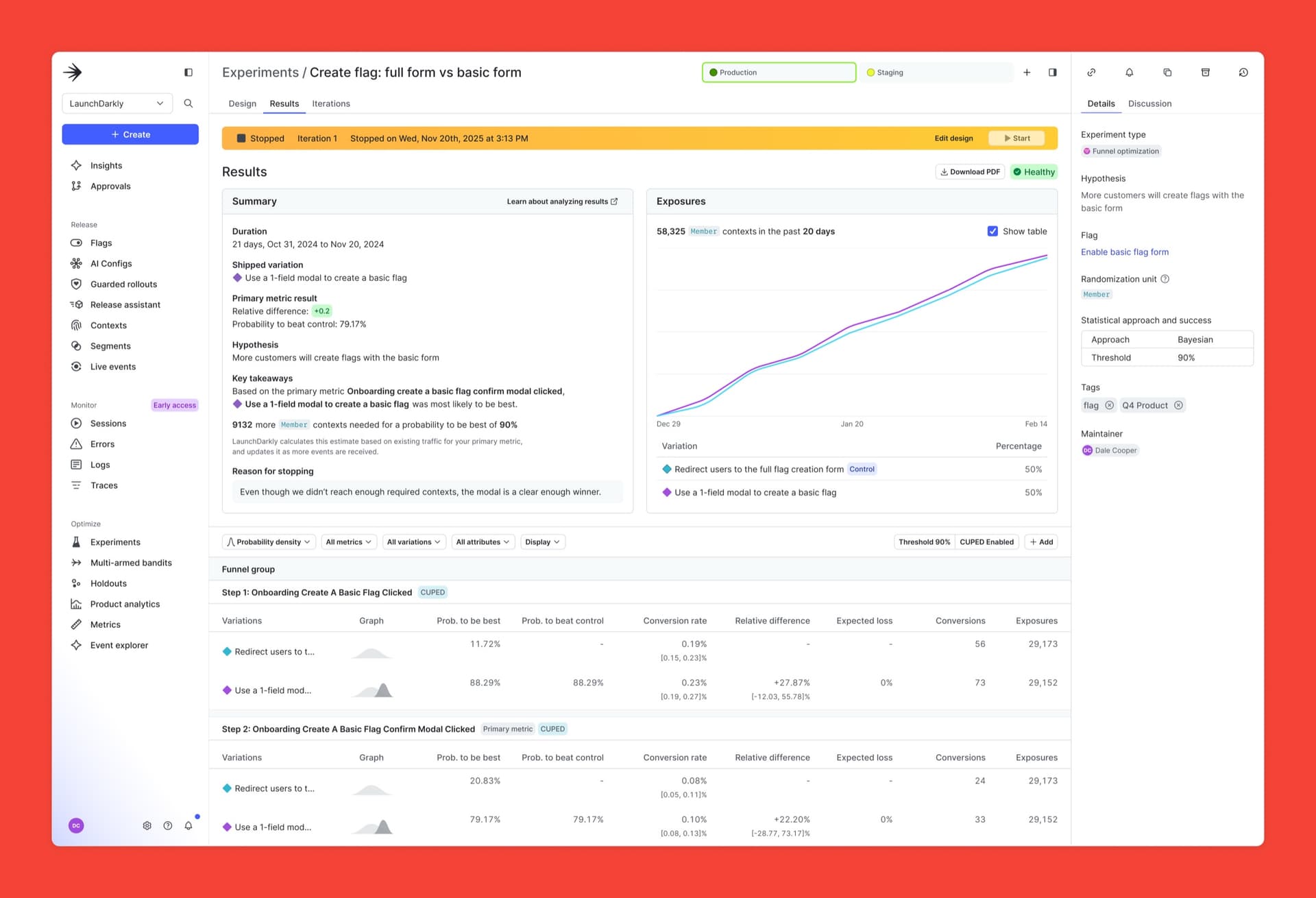Screen dimensions: 1316x898
Task: Open All attributes dropdown
Action: 483,542
